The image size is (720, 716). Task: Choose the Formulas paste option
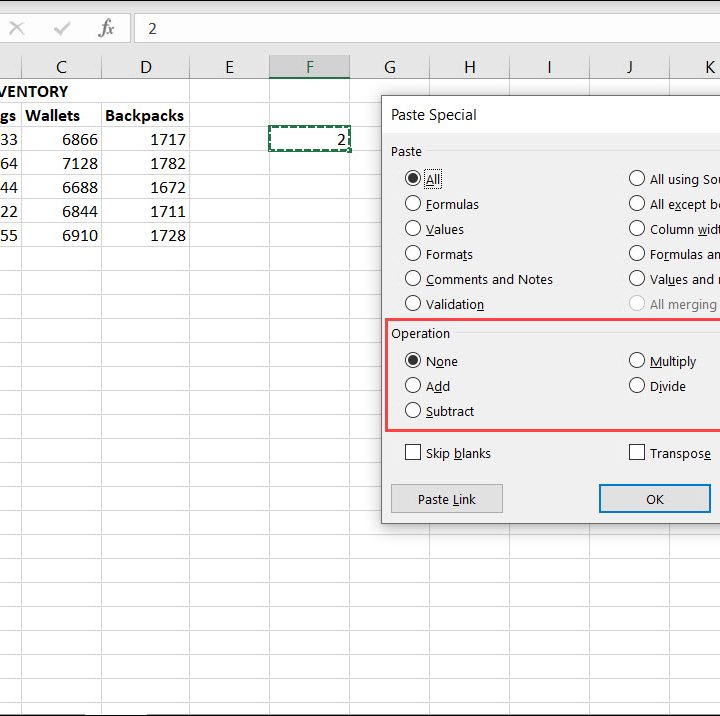point(413,203)
